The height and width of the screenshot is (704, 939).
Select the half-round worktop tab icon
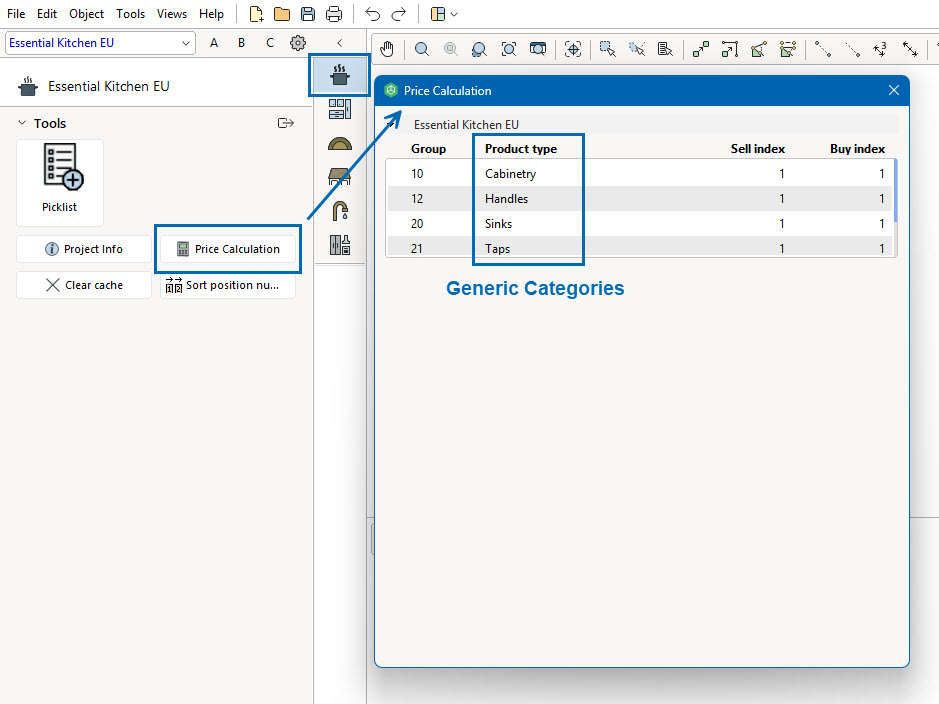(x=340, y=144)
